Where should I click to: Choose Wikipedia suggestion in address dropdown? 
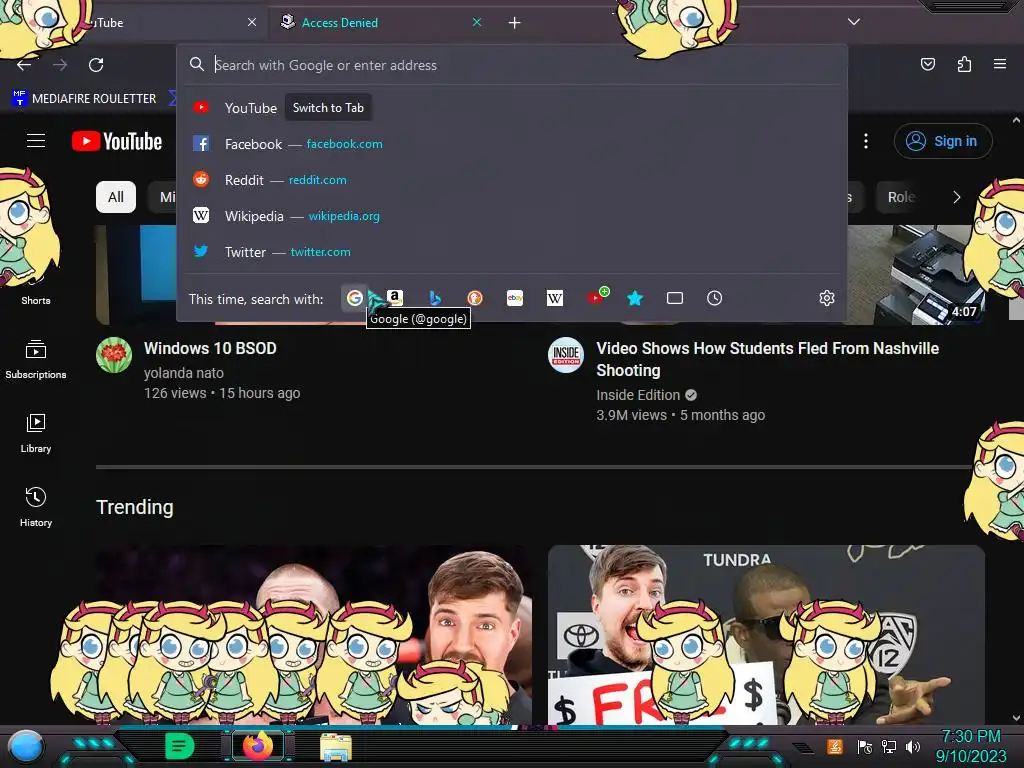click(x=511, y=216)
